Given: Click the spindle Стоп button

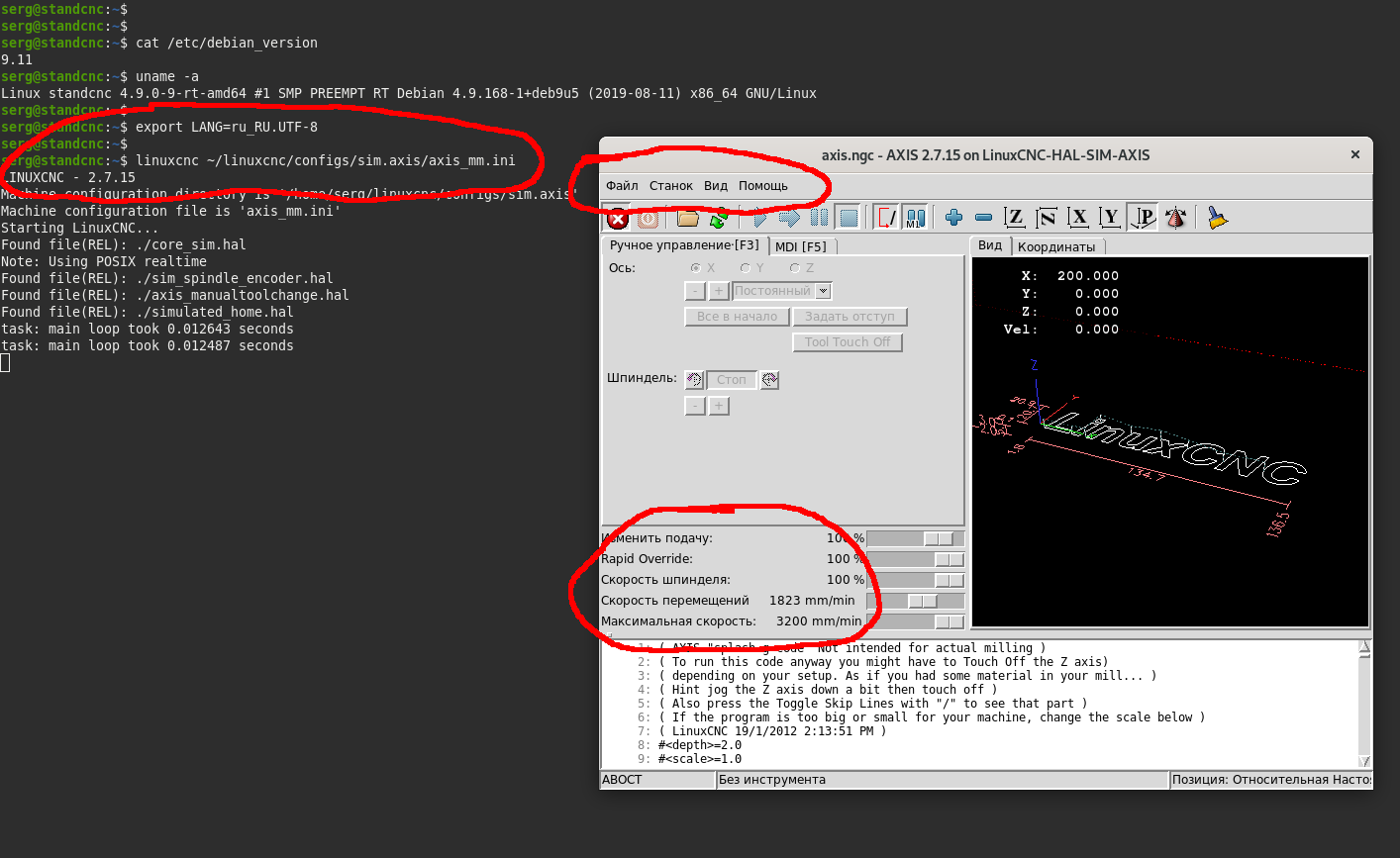Looking at the screenshot, I should (x=732, y=380).
